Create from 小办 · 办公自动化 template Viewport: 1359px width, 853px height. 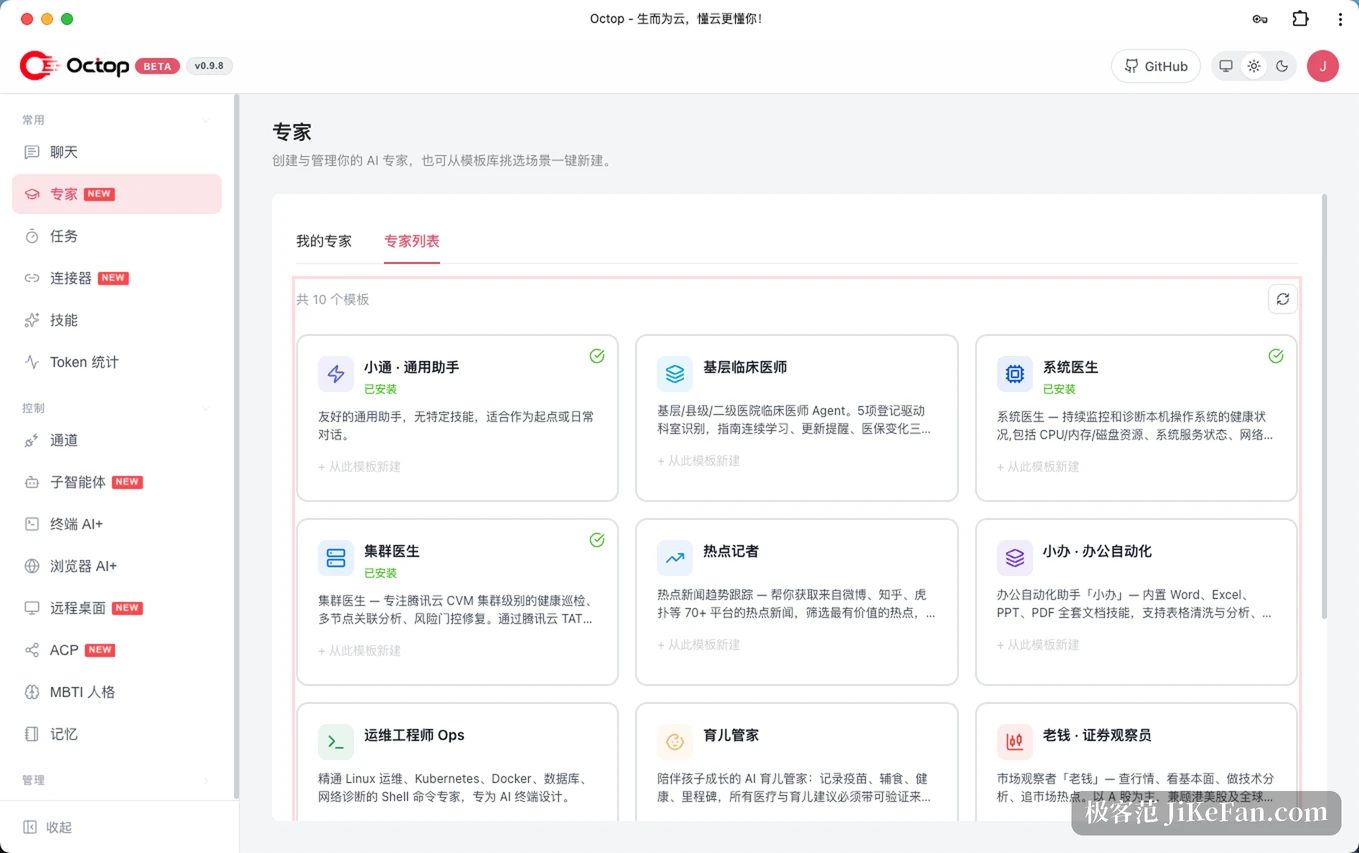[1038, 645]
